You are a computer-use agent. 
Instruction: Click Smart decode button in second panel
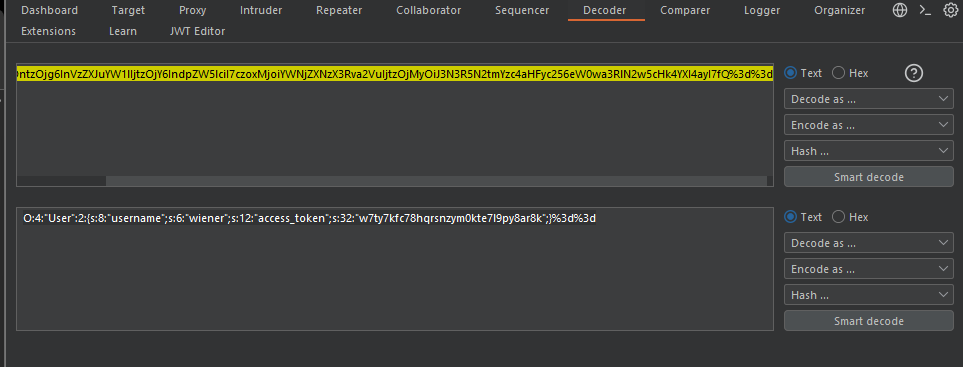(x=868, y=321)
